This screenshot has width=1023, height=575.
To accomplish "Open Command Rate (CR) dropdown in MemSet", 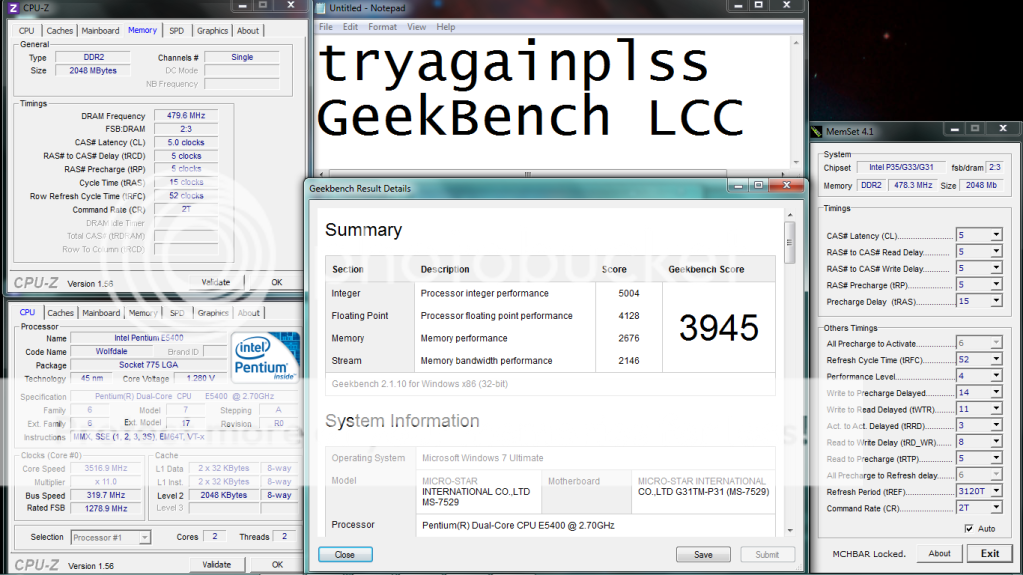I will coord(996,508).
